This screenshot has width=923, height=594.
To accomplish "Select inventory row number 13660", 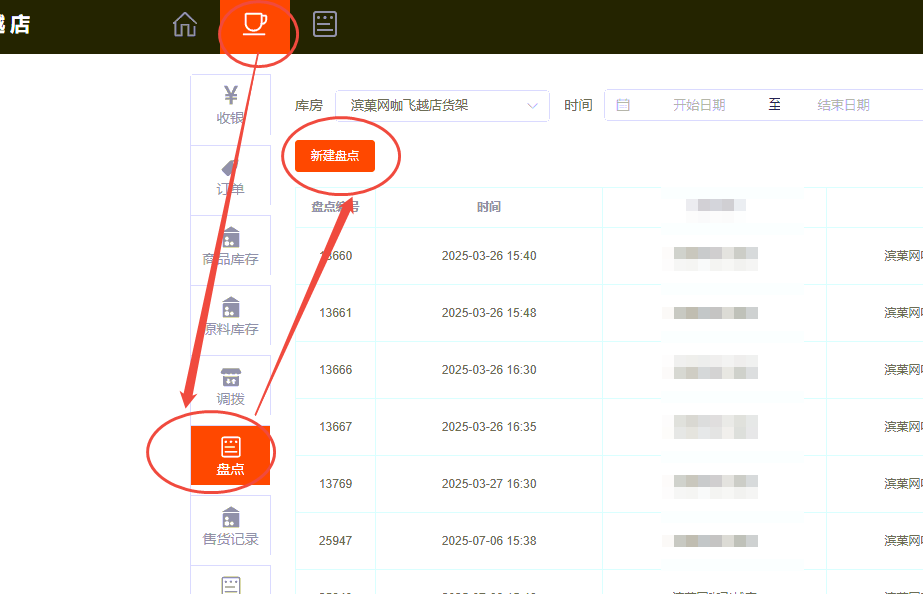I will pos(336,256).
